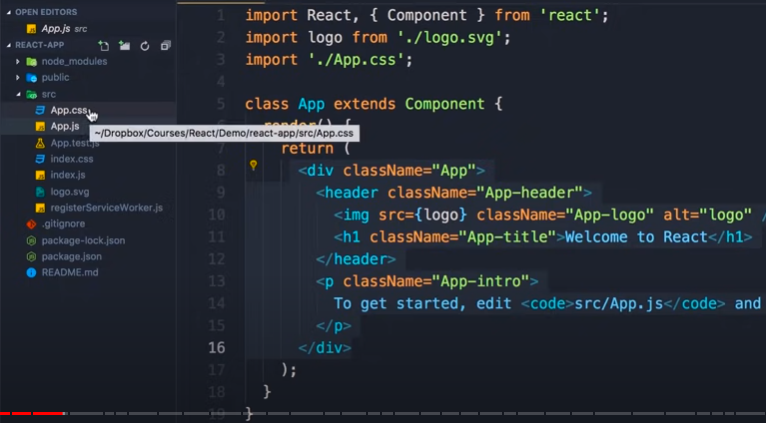Click line number 11 in the gutter
The height and width of the screenshot is (423, 766).
(x=216, y=237)
